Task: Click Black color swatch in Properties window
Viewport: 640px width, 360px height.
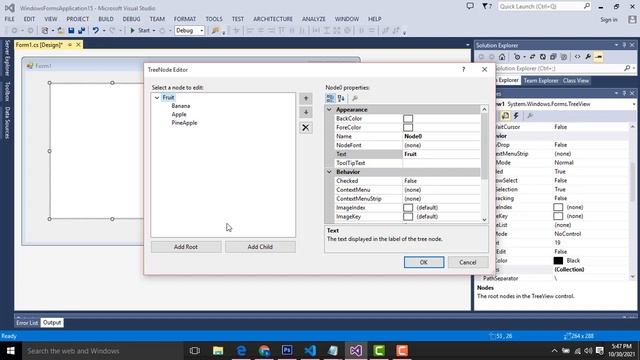Action: click(558, 260)
